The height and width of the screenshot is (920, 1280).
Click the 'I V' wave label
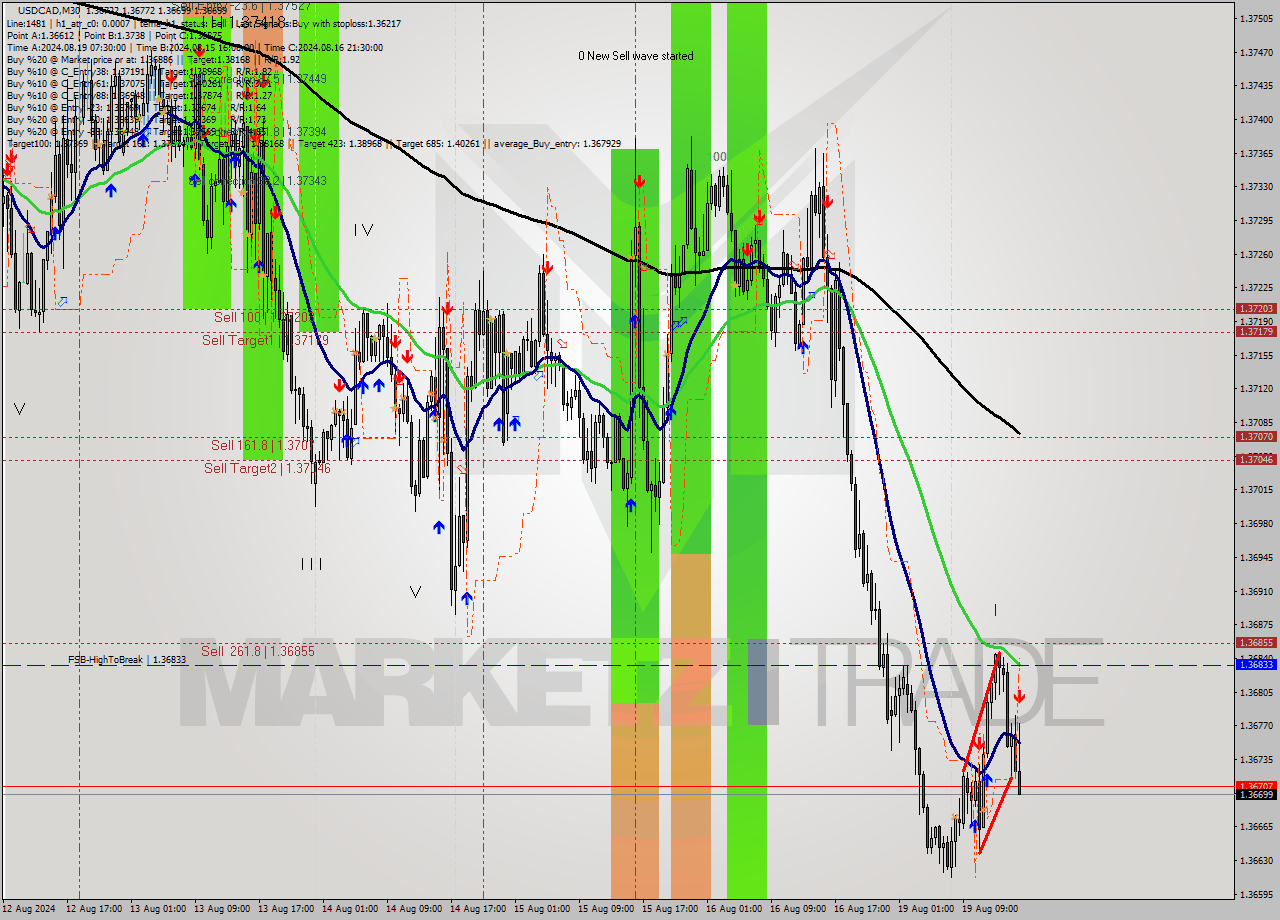(363, 230)
